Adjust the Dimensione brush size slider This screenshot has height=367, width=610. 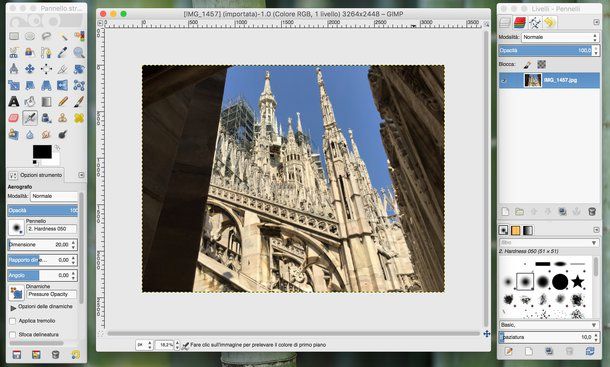point(42,245)
